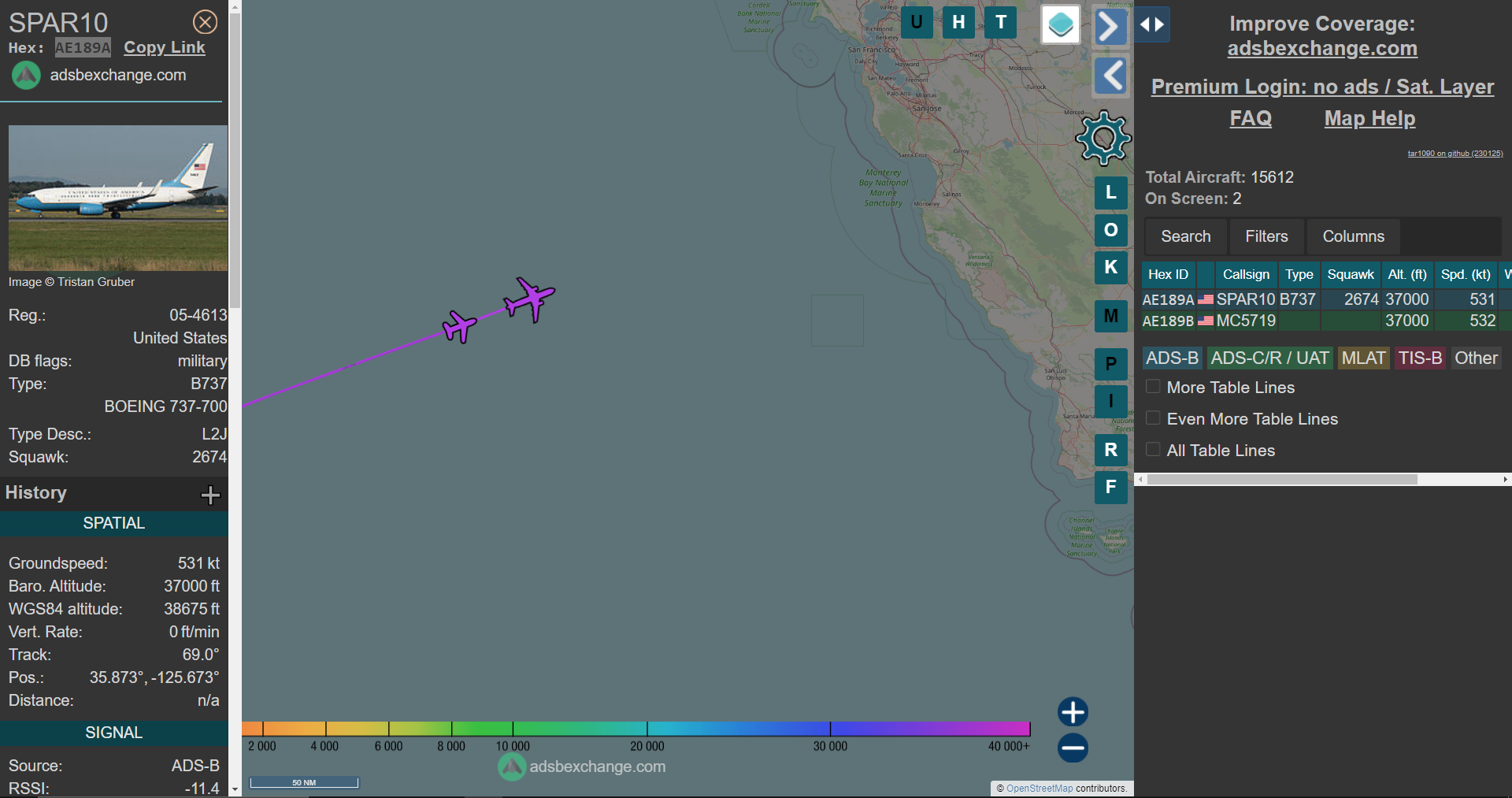The width and height of the screenshot is (1512, 798).
Task: Toggle the Other source filter
Action: [1476, 358]
